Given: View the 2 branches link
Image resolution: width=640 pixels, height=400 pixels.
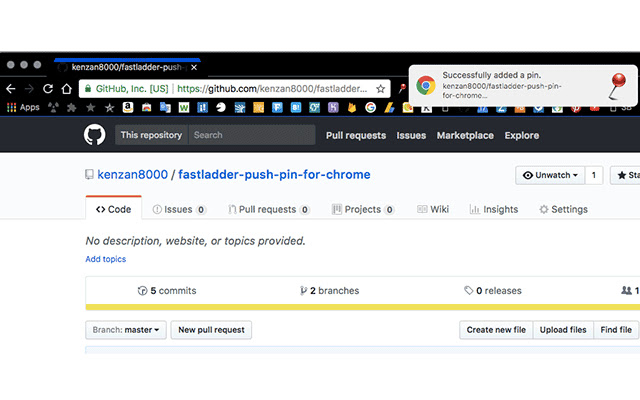Looking at the screenshot, I should click(329, 291).
